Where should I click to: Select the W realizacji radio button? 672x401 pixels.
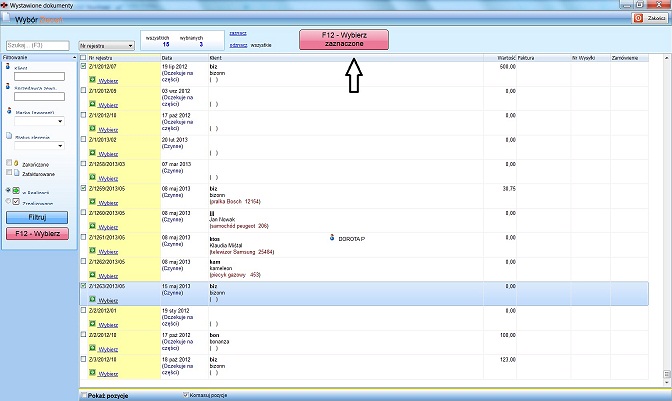click(x=8, y=190)
